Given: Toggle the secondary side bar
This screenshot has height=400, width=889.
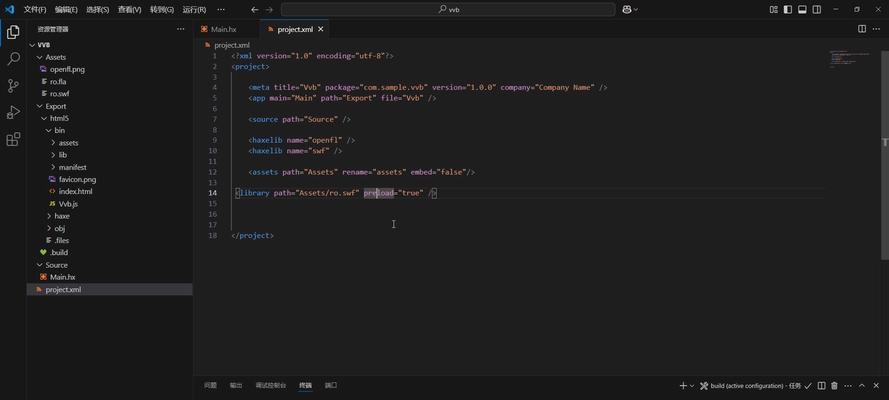Looking at the screenshot, I should coord(816,10).
